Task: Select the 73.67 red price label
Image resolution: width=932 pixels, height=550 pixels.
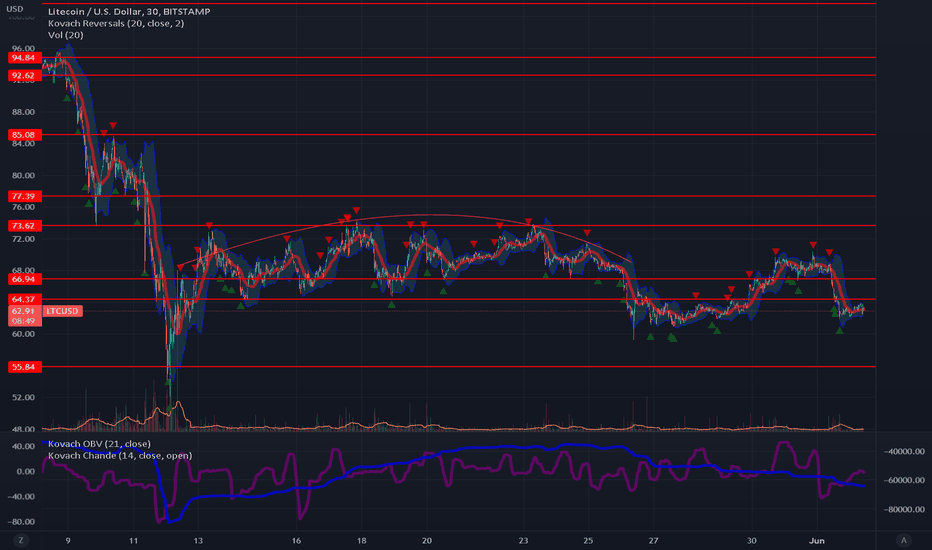Action: point(24,226)
